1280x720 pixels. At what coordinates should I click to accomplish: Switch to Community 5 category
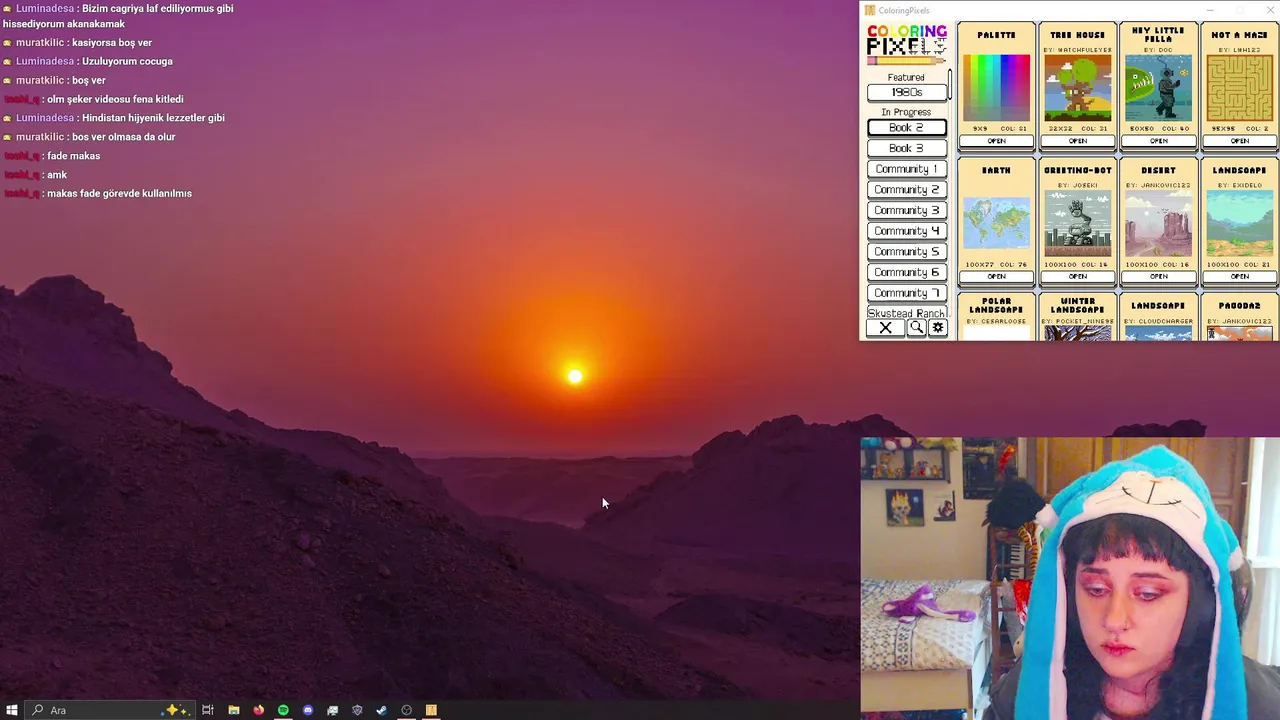pos(906,252)
